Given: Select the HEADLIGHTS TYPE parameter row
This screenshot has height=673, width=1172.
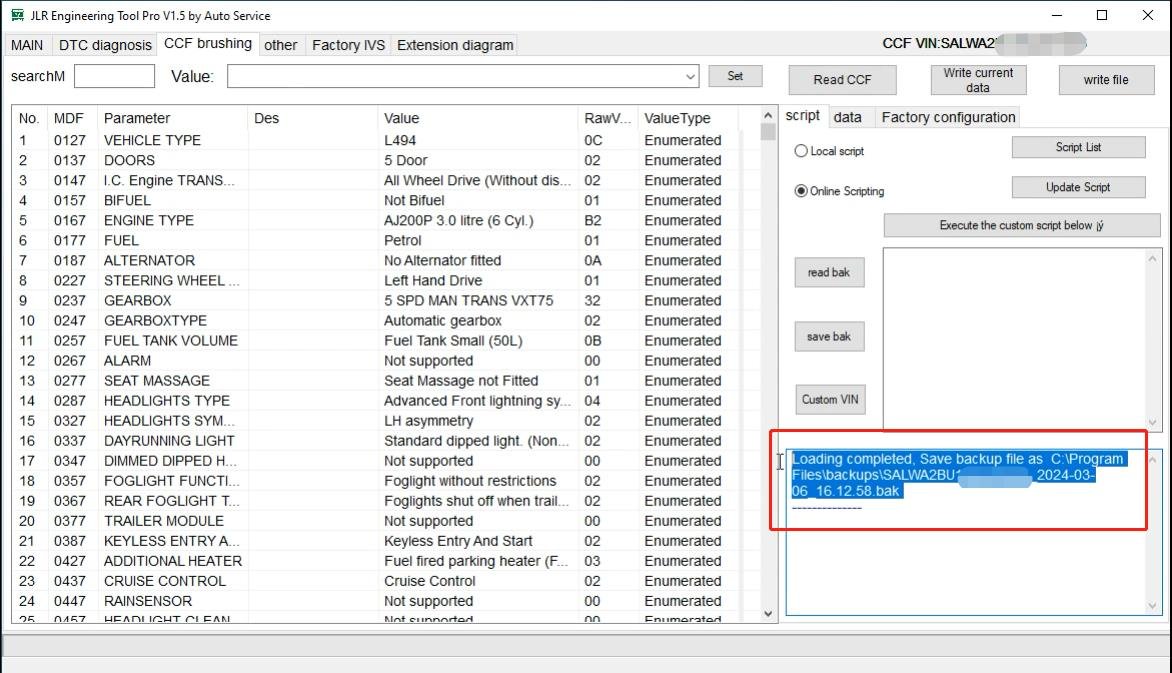Looking at the screenshot, I should pos(376,401).
